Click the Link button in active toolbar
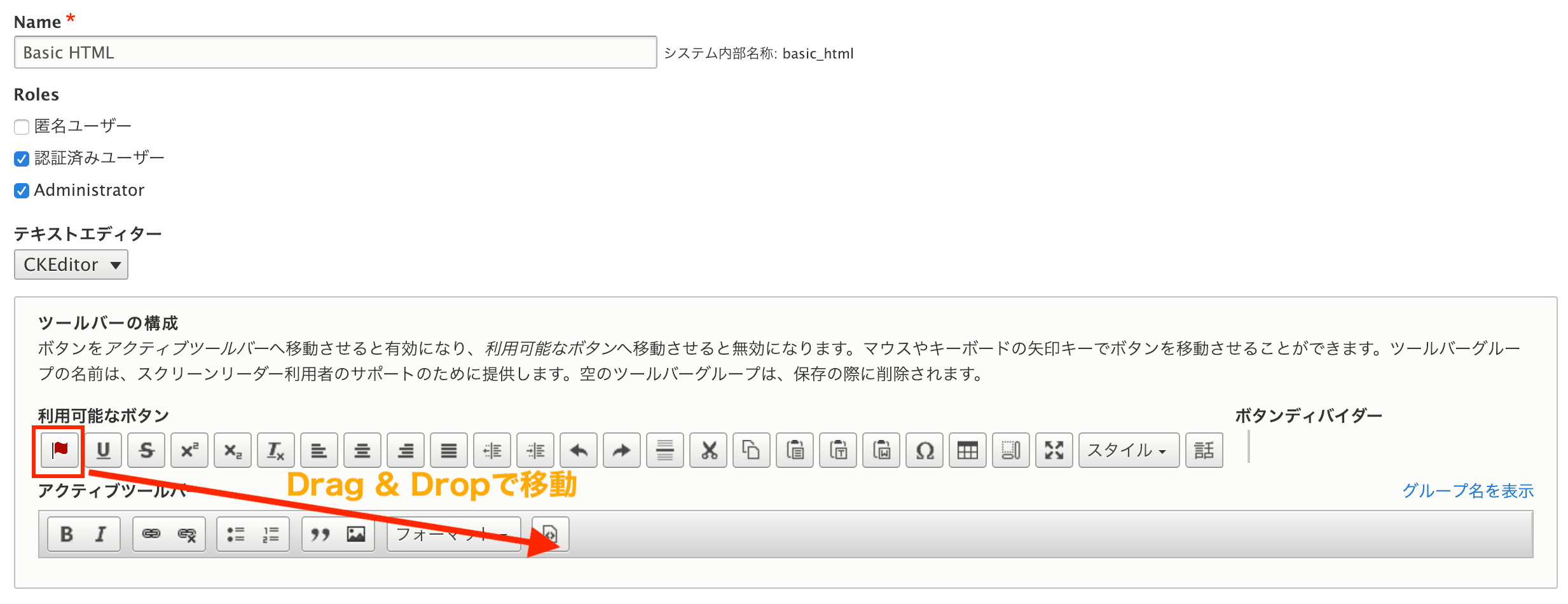1568x604 pixels. [x=151, y=535]
